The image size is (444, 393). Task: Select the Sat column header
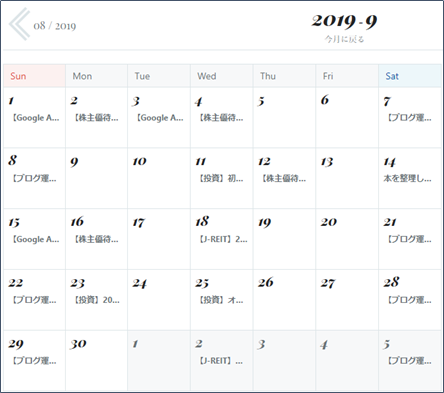tap(410, 76)
